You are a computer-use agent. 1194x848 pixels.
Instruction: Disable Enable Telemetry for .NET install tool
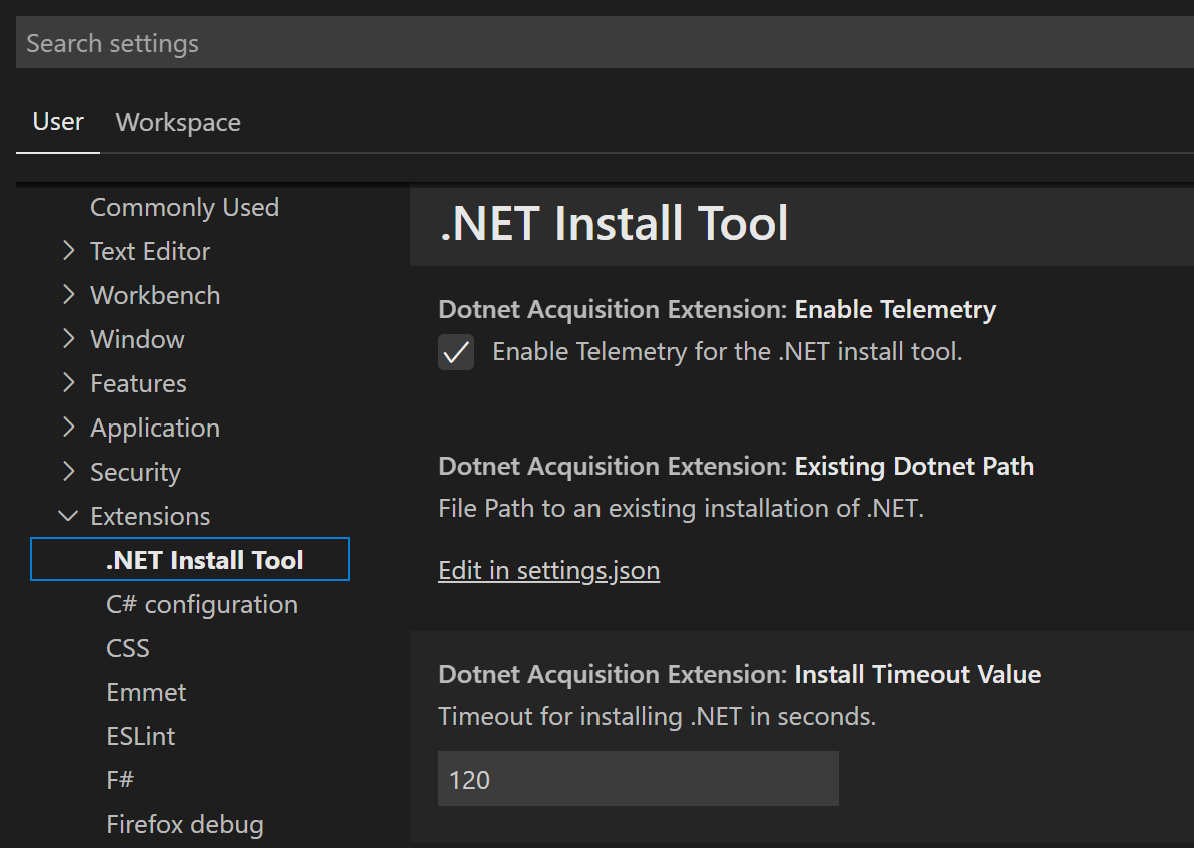456,352
